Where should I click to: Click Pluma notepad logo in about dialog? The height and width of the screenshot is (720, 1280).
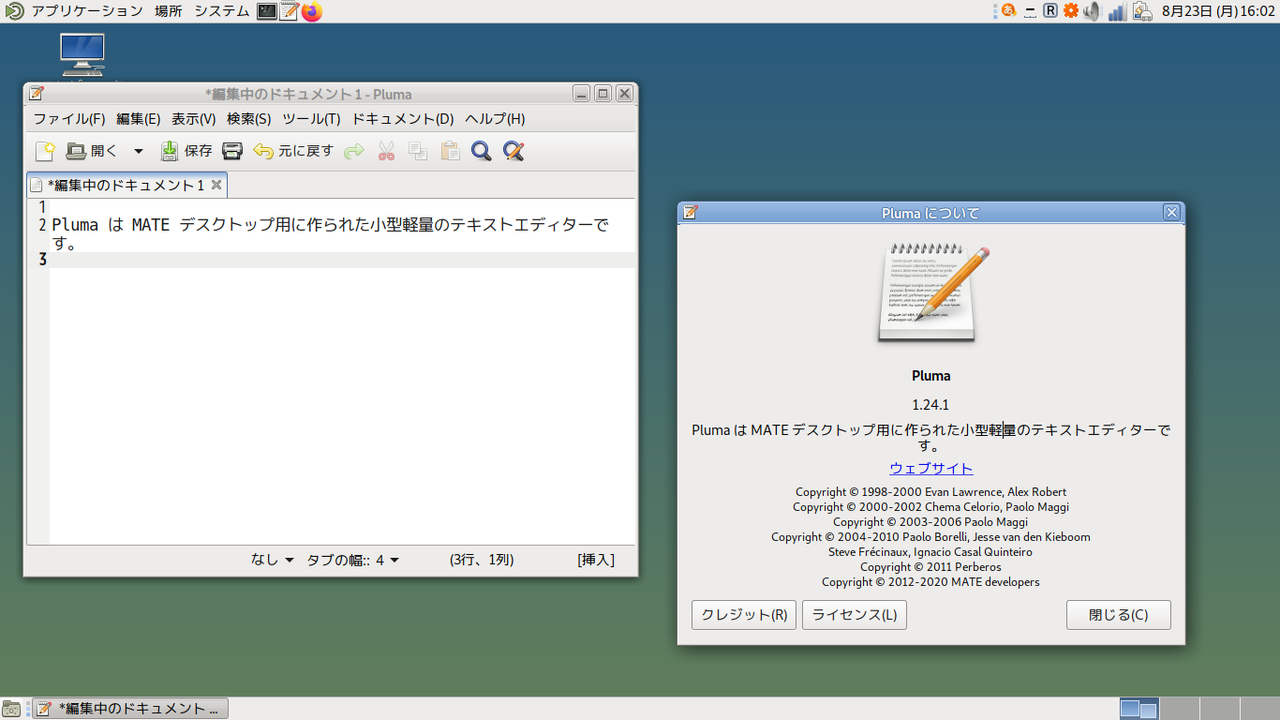click(931, 291)
